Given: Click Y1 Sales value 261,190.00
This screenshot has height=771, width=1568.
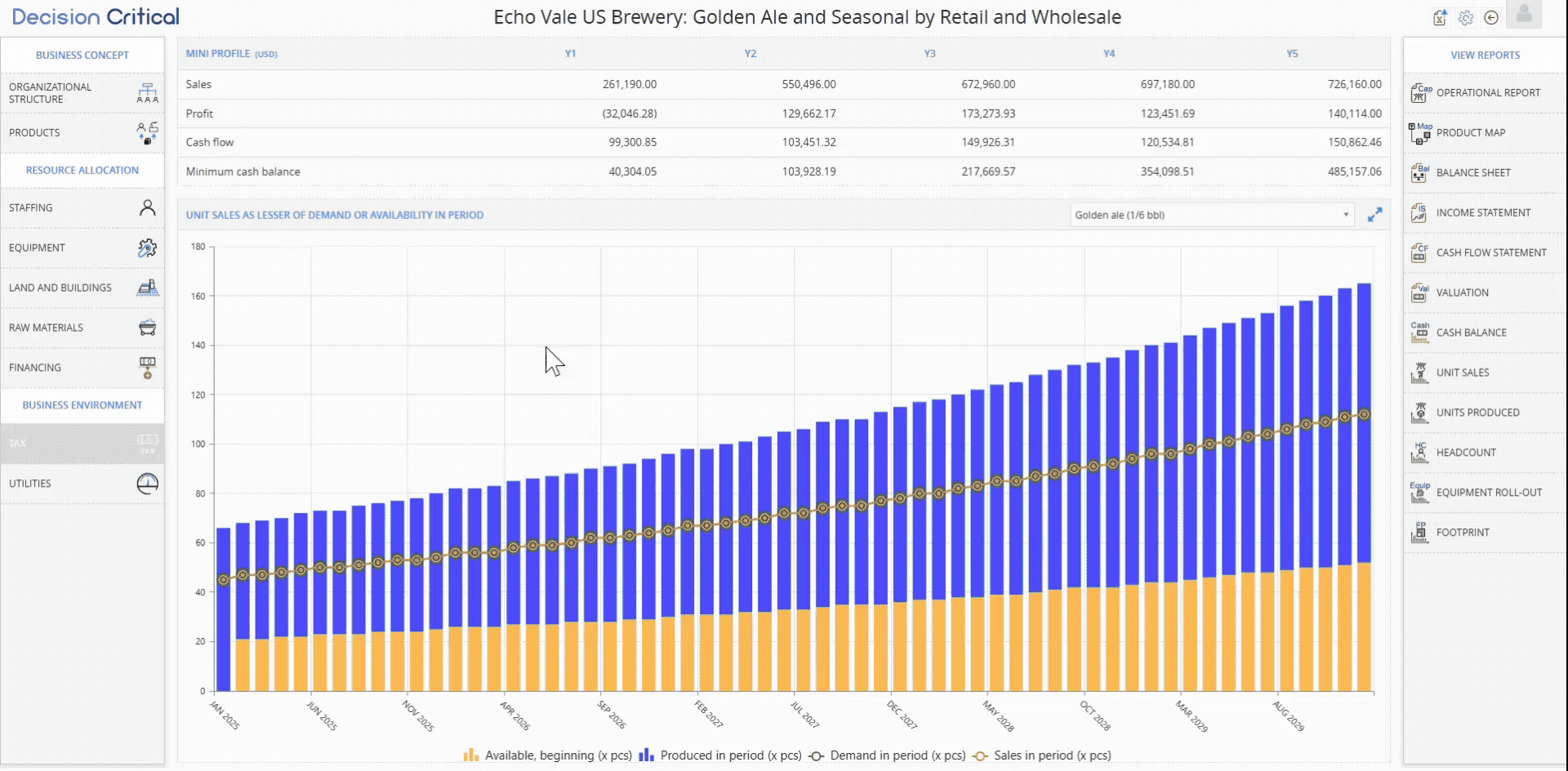Looking at the screenshot, I should pyautogui.click(x=629, y=84).
